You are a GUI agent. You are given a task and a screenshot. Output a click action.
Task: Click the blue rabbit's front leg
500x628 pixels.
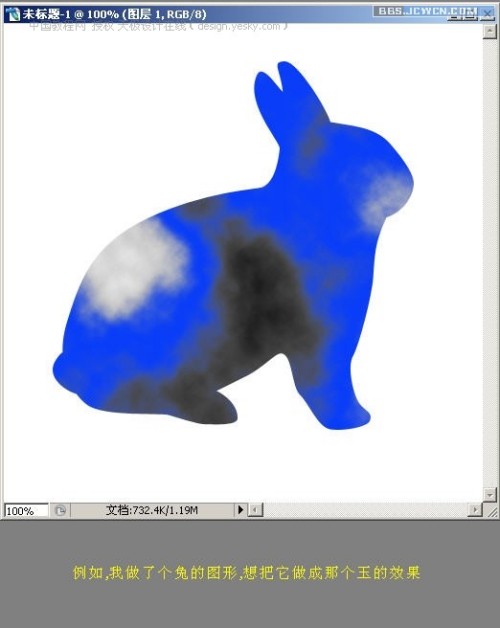(347, 395)
